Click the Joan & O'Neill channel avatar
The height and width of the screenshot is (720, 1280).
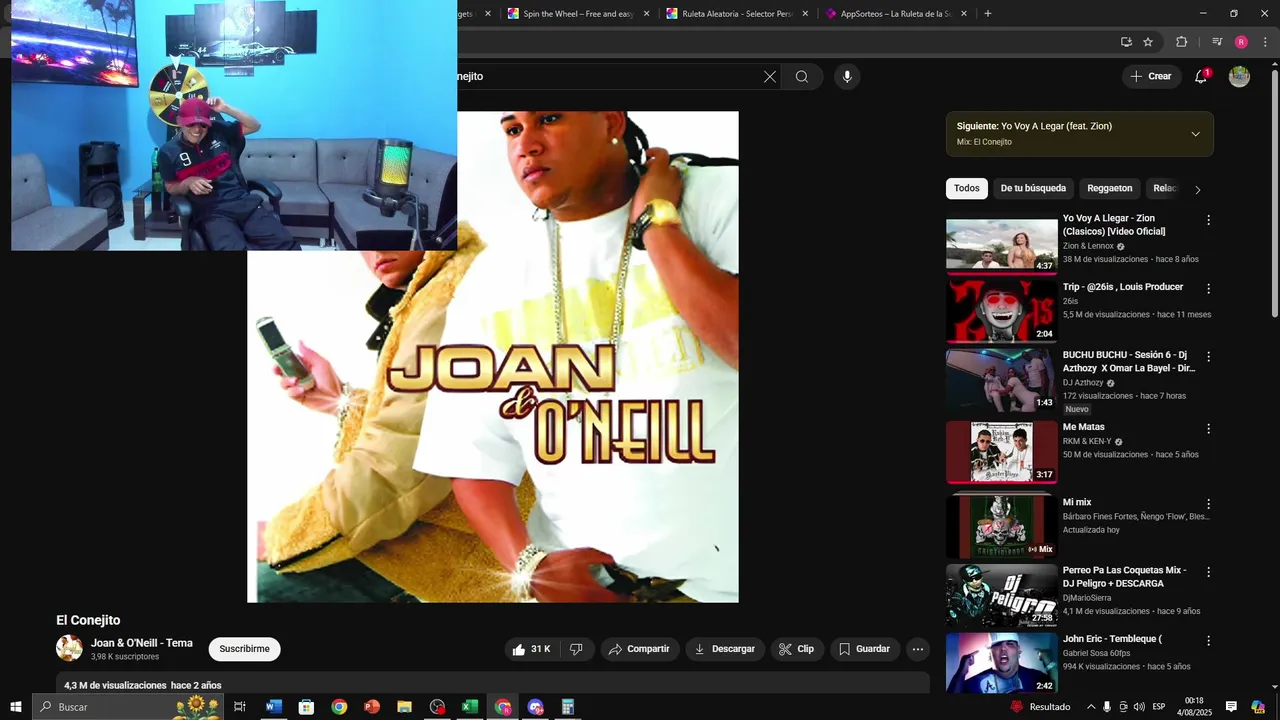tap(69, 648)
